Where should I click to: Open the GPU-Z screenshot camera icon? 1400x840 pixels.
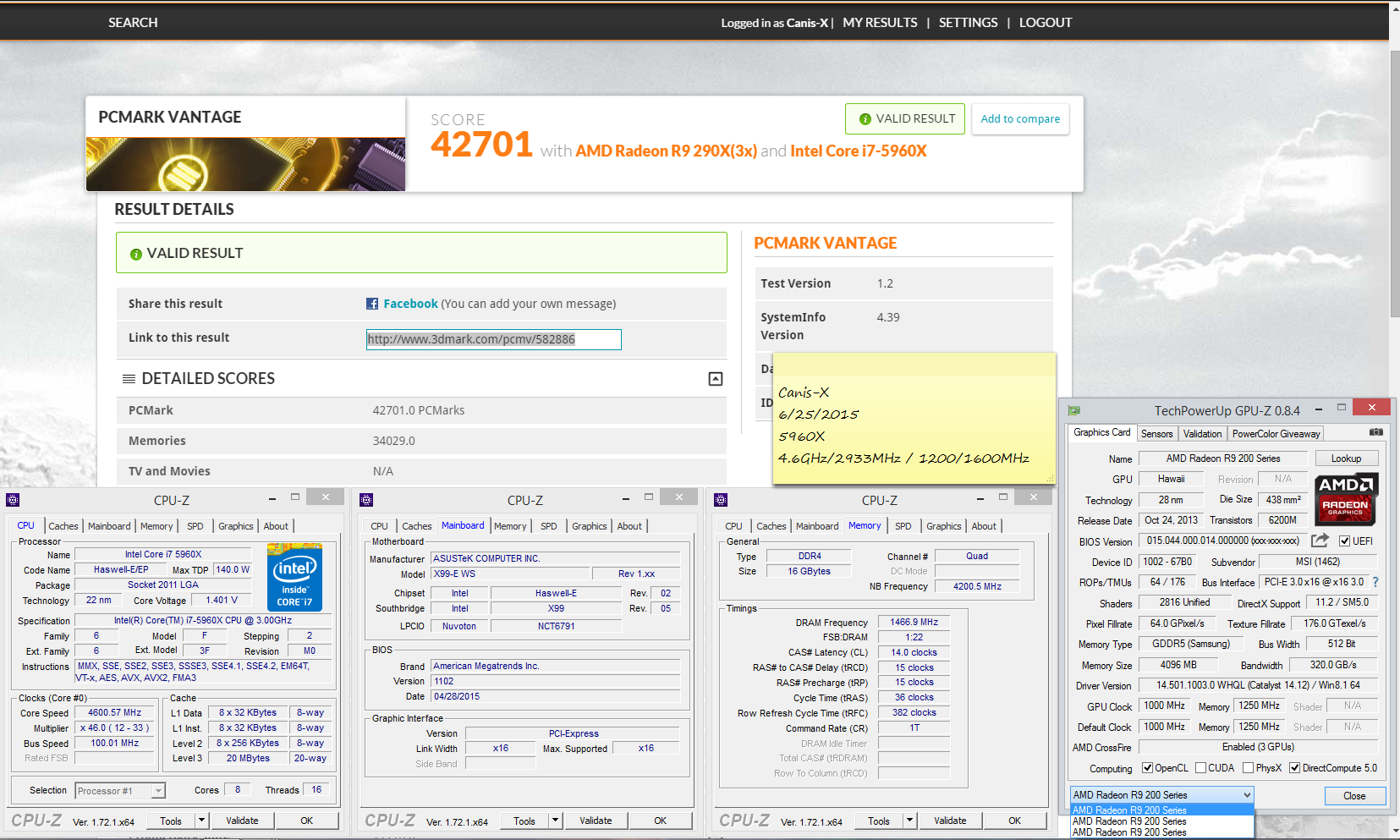(1376, 432)
